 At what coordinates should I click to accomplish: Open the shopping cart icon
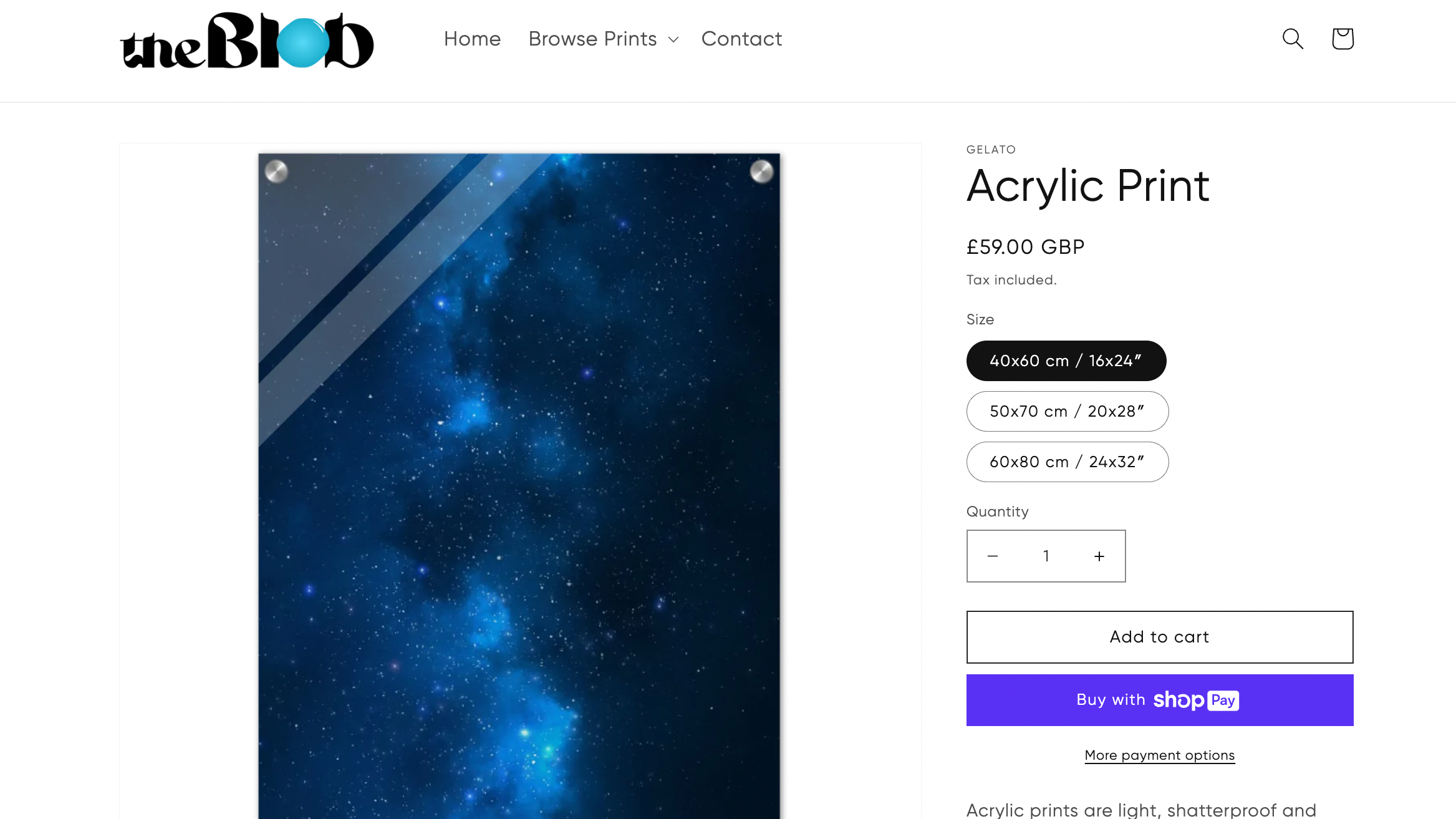click(1343, 39)
